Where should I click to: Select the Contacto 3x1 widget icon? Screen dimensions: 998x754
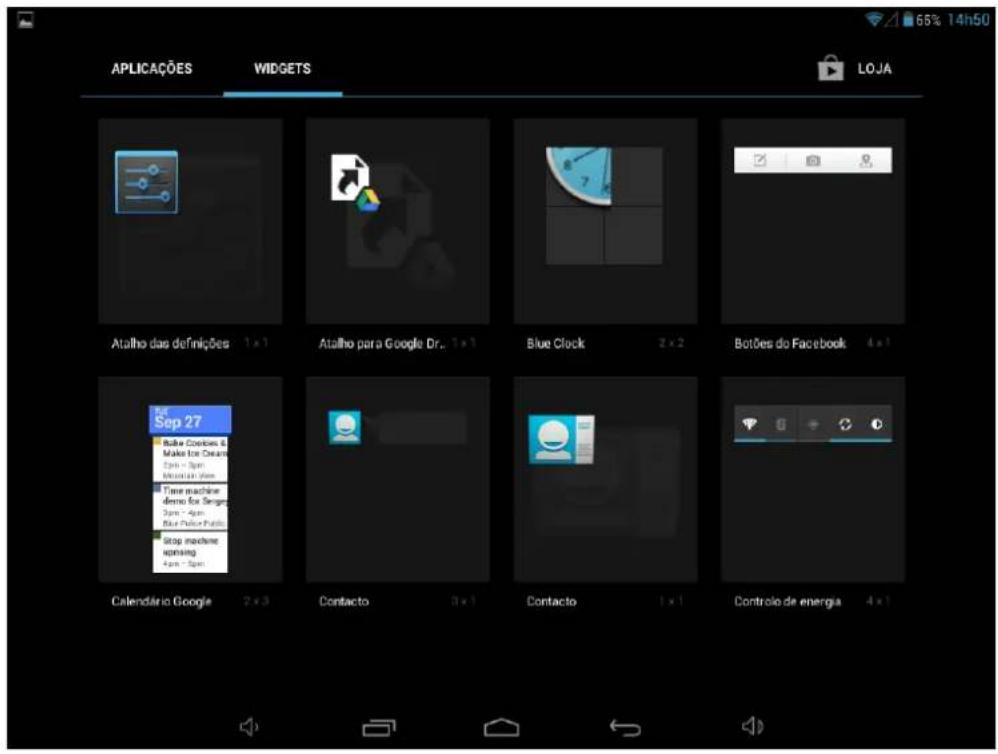pyautogui.click(x=344, y=427)
